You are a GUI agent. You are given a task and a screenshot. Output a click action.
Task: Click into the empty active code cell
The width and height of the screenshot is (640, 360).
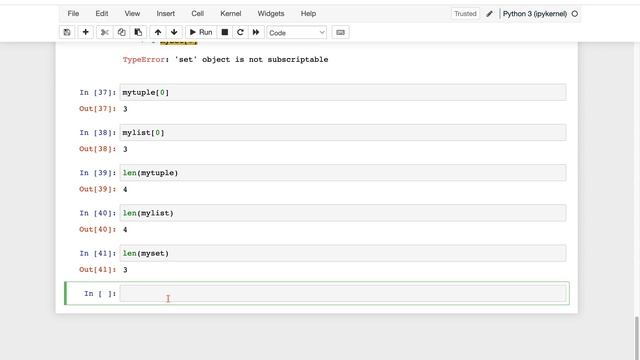[343, 293]
